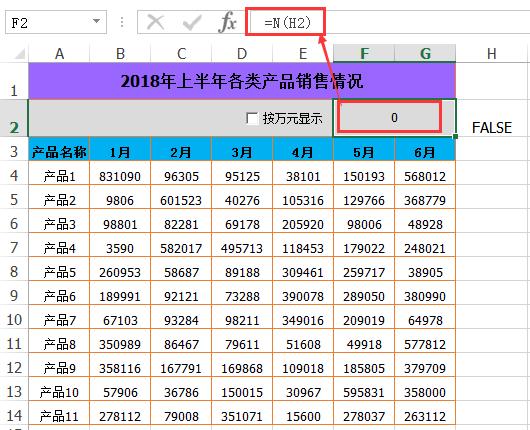Select column C header
530x430 pixels.
tap(181, 53)
